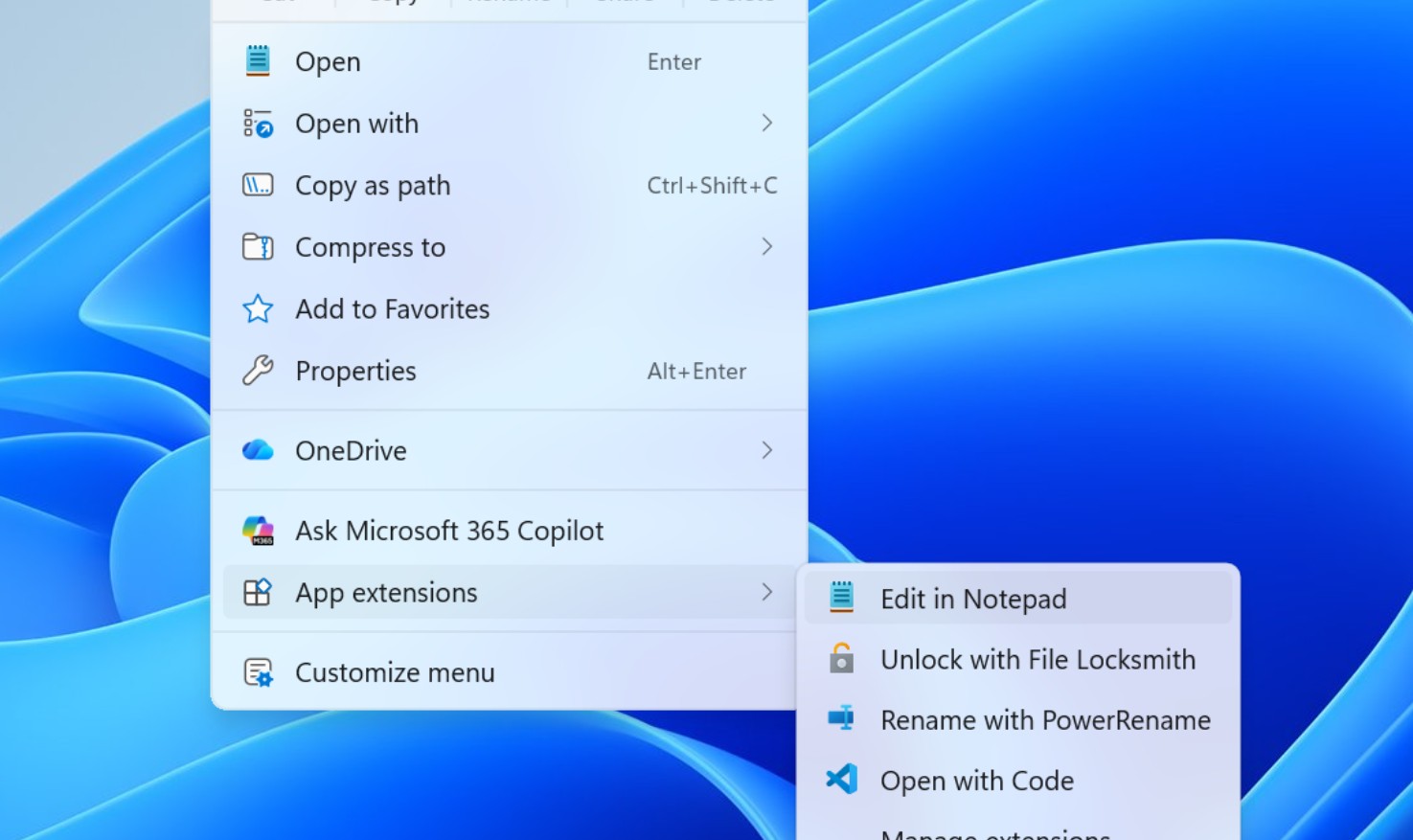
Task: Click the App extensions chevron arrow
Action: click(x=766, y=592)
